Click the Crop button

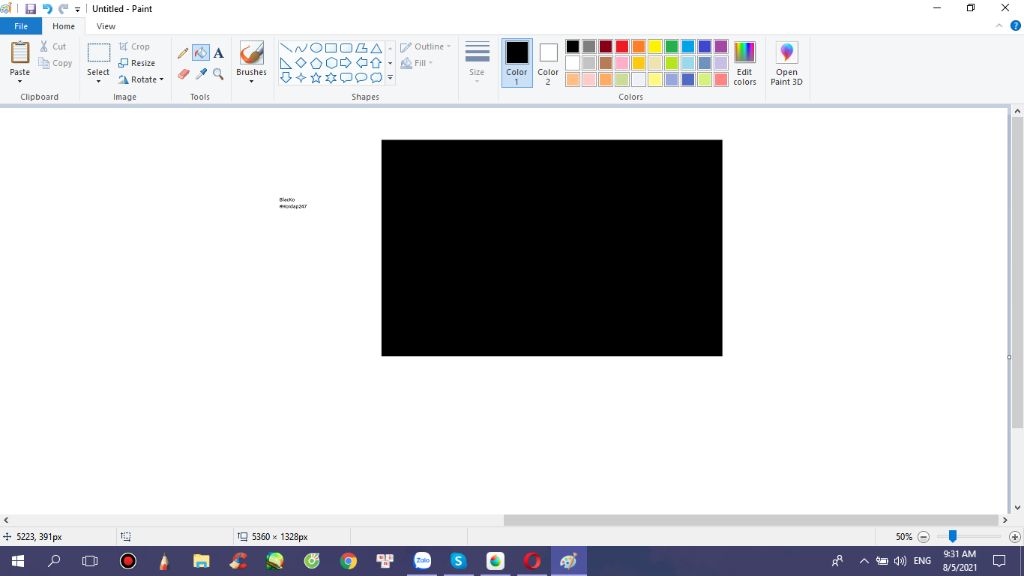135,46
